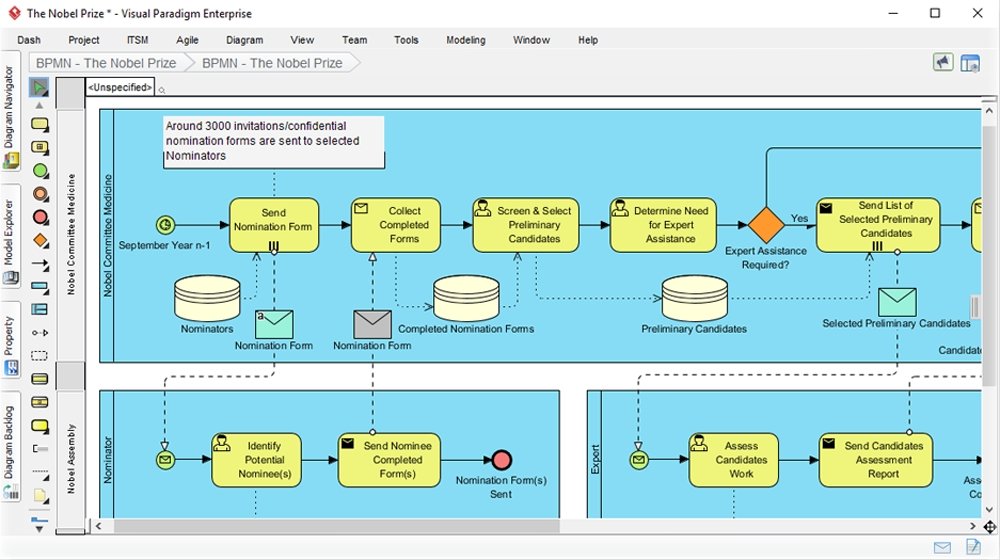Open the Project menu
The width and height of the screenshot is (1000, 560).
84,40
